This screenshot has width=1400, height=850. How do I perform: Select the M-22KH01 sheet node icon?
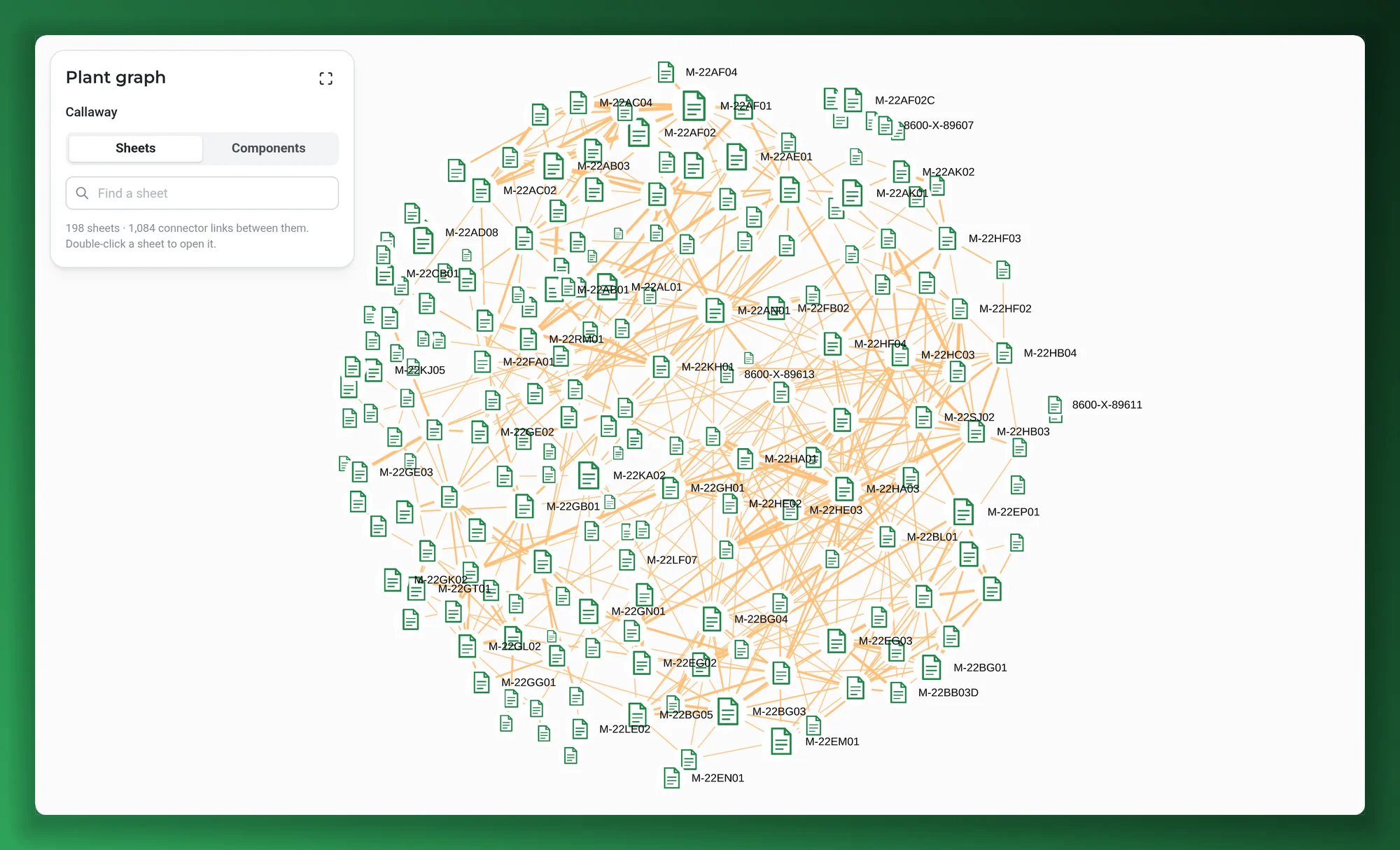point(661,367)
